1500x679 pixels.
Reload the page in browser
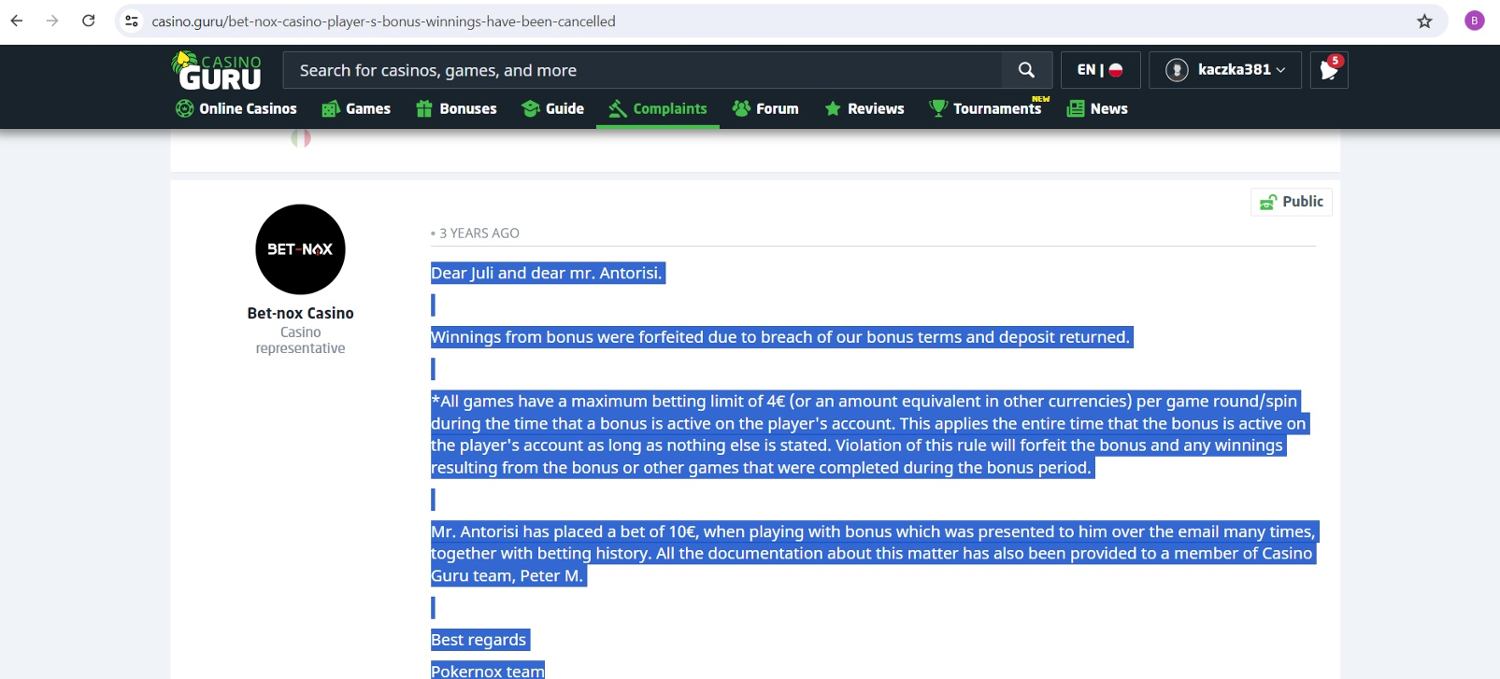click(x=88, y=21)
